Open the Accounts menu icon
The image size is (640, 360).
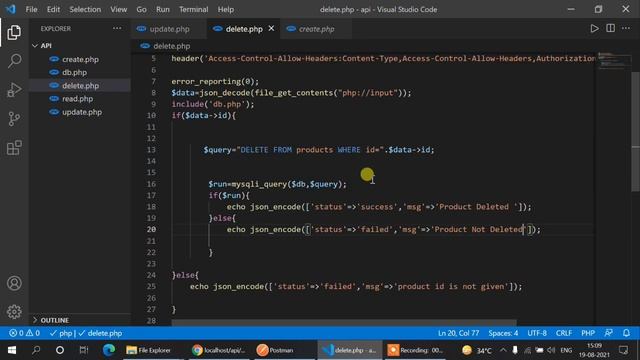(x=14, y=283)
